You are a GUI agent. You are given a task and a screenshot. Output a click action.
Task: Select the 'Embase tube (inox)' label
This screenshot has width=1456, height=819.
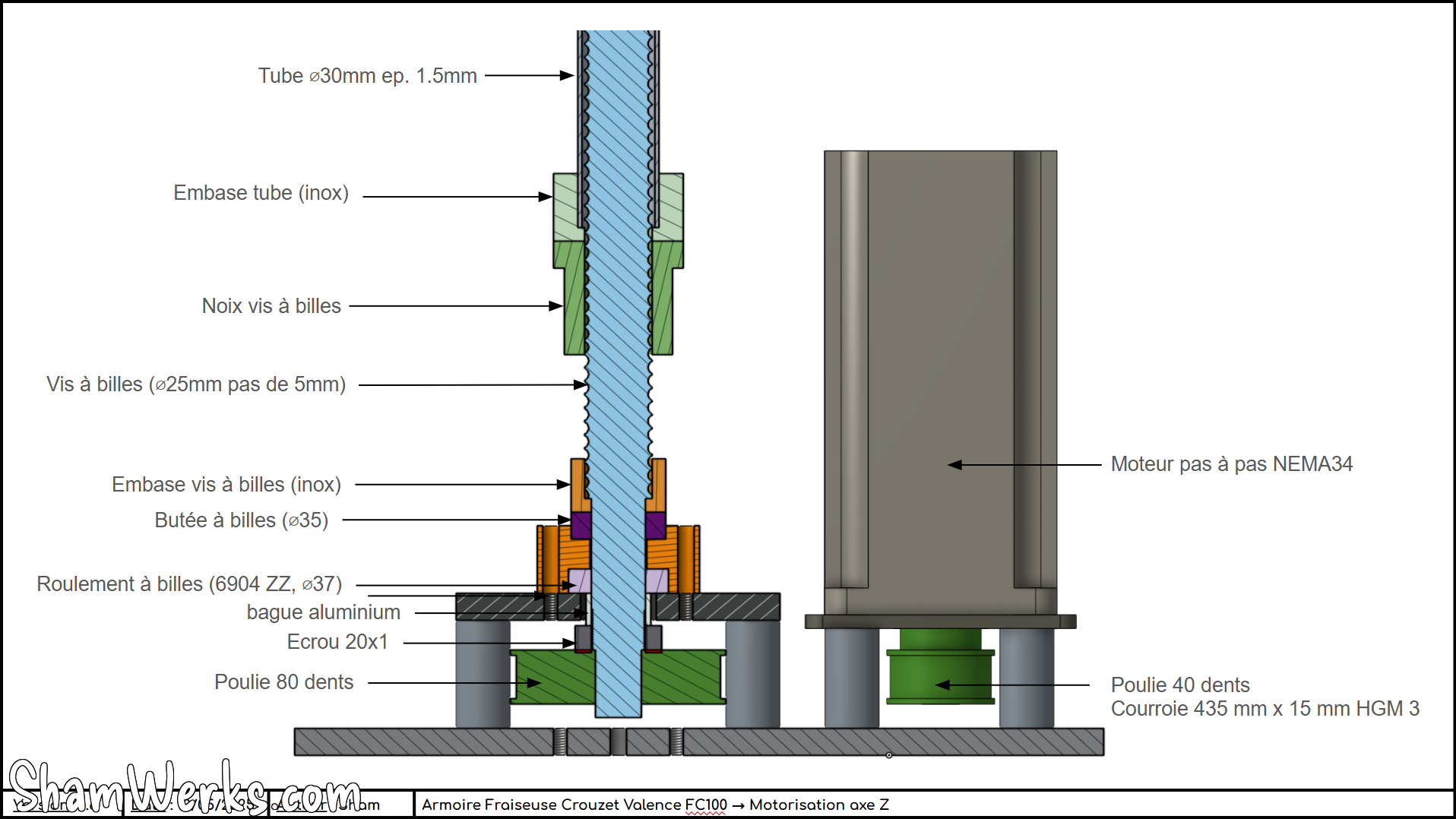click(x=261, y=193)
